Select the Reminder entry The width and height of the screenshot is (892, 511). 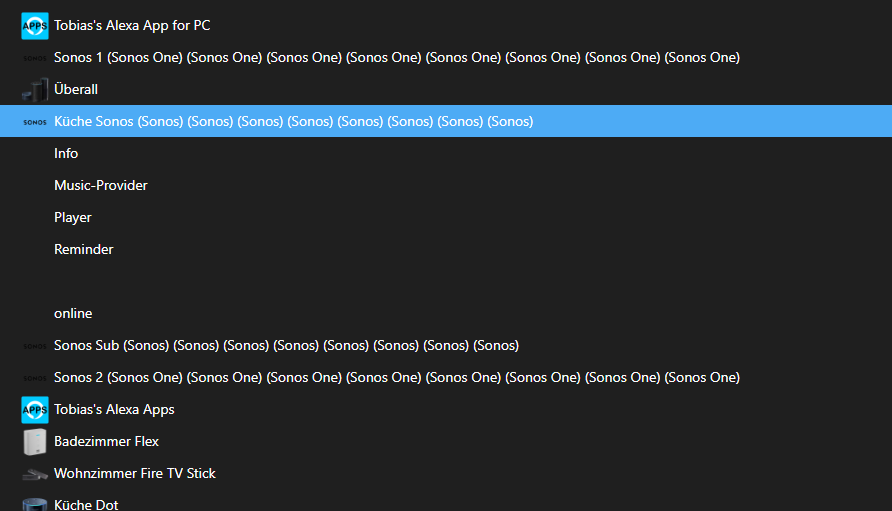84,250
